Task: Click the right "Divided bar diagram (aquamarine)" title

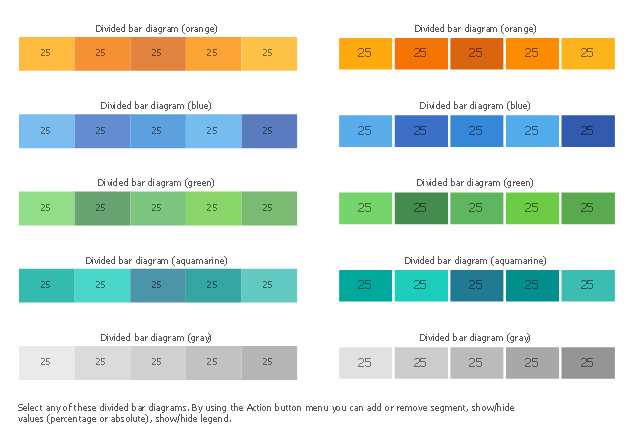Action: pyautogui.click(x=475, y=260)
